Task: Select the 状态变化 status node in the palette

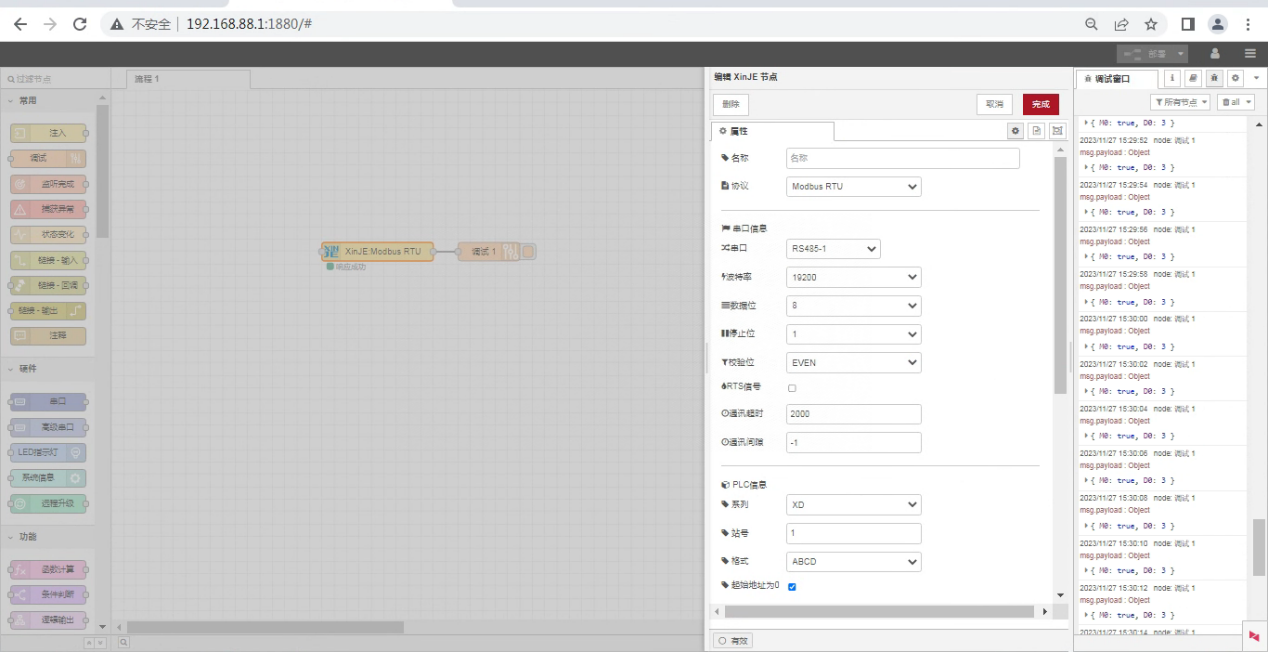Action: point(48,235)
